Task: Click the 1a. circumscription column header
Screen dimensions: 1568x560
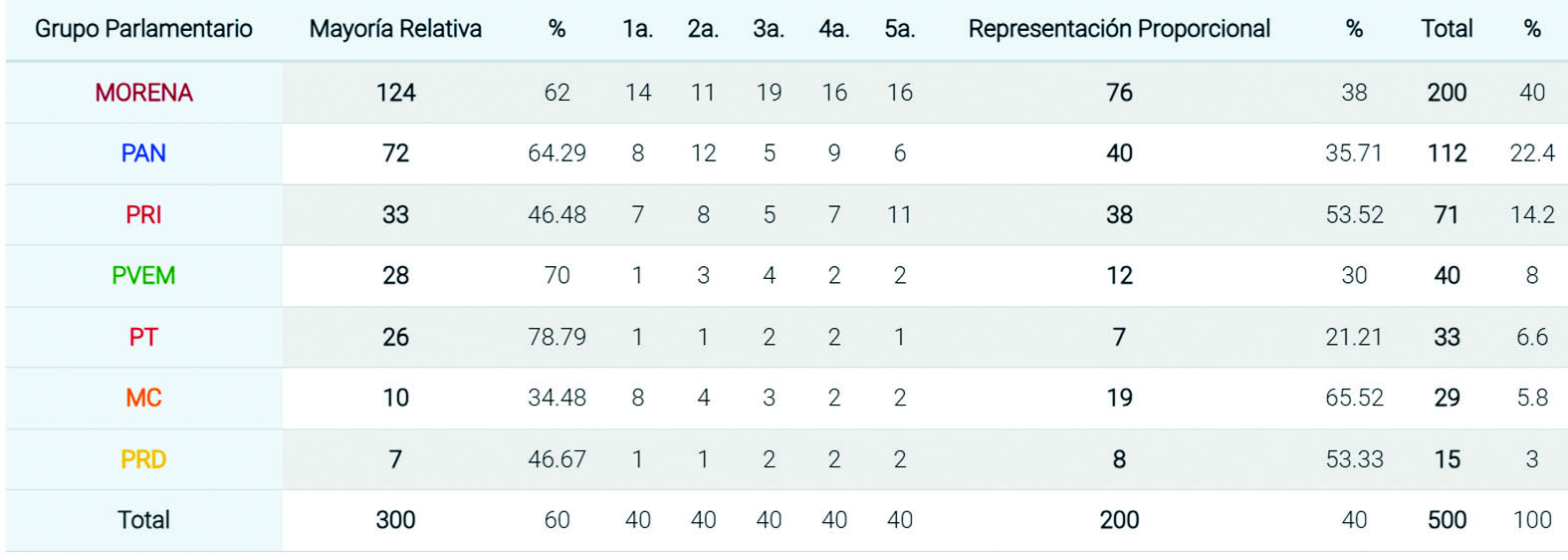Action: click(x=638, y=29)
